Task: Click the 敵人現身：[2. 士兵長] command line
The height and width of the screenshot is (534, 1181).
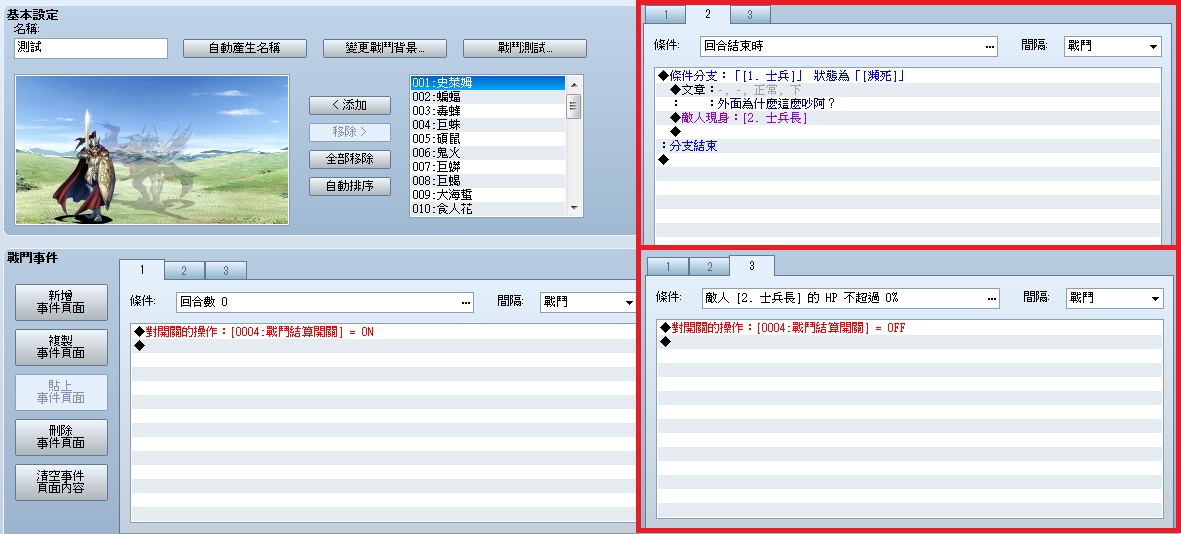Action: click(908, 117)
